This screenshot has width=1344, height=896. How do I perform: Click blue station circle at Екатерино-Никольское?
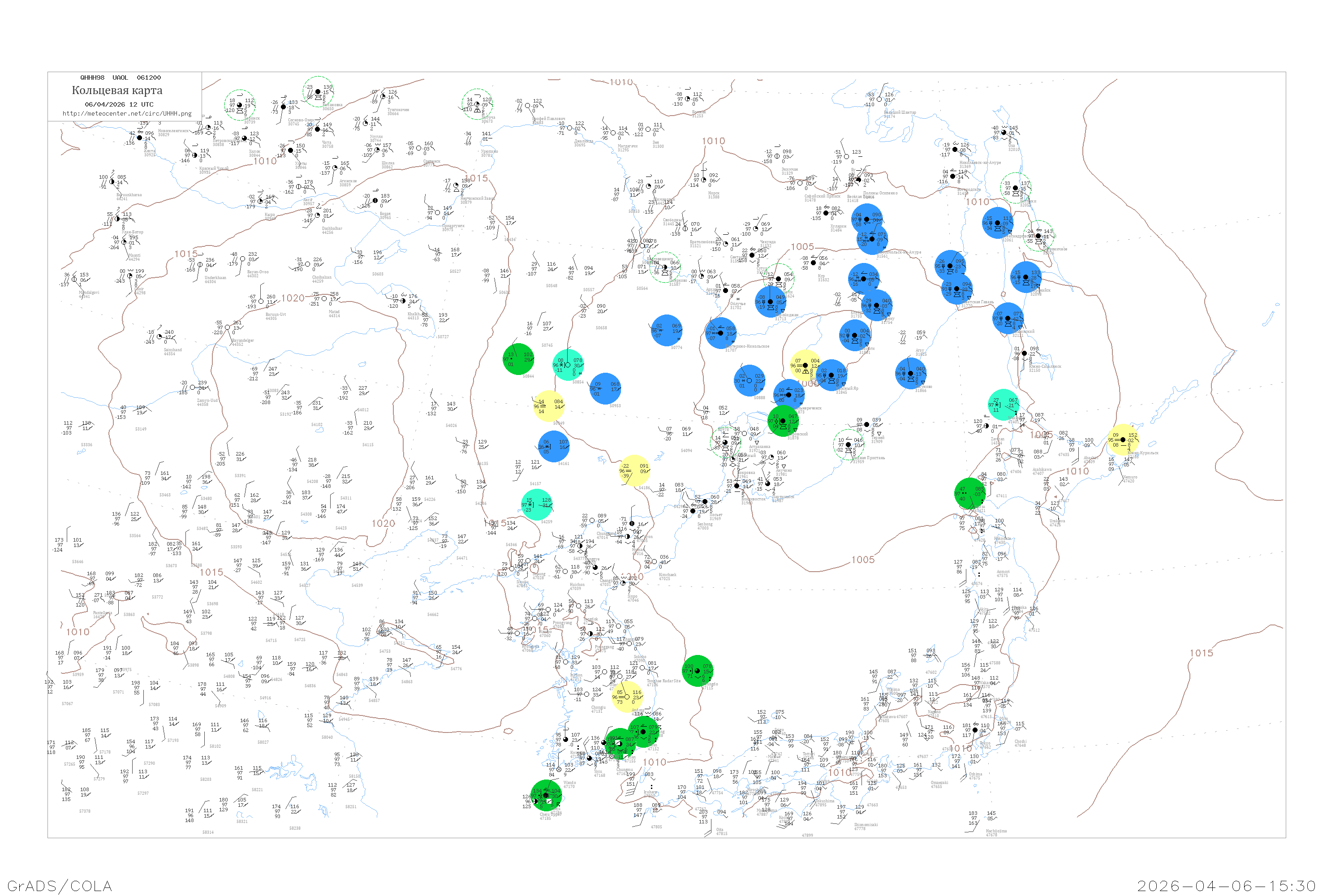720,333
